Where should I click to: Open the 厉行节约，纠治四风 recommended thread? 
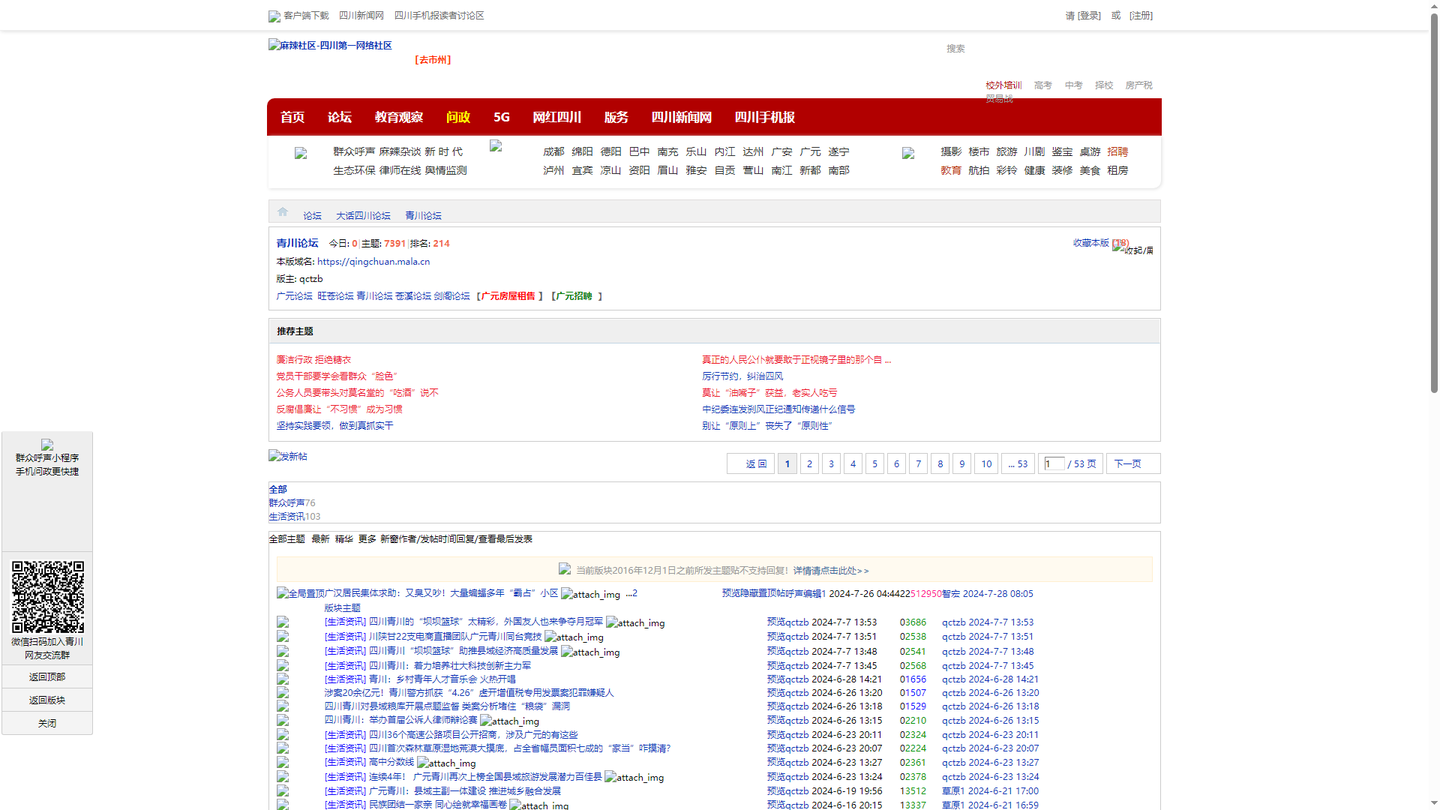pos(742,377)
